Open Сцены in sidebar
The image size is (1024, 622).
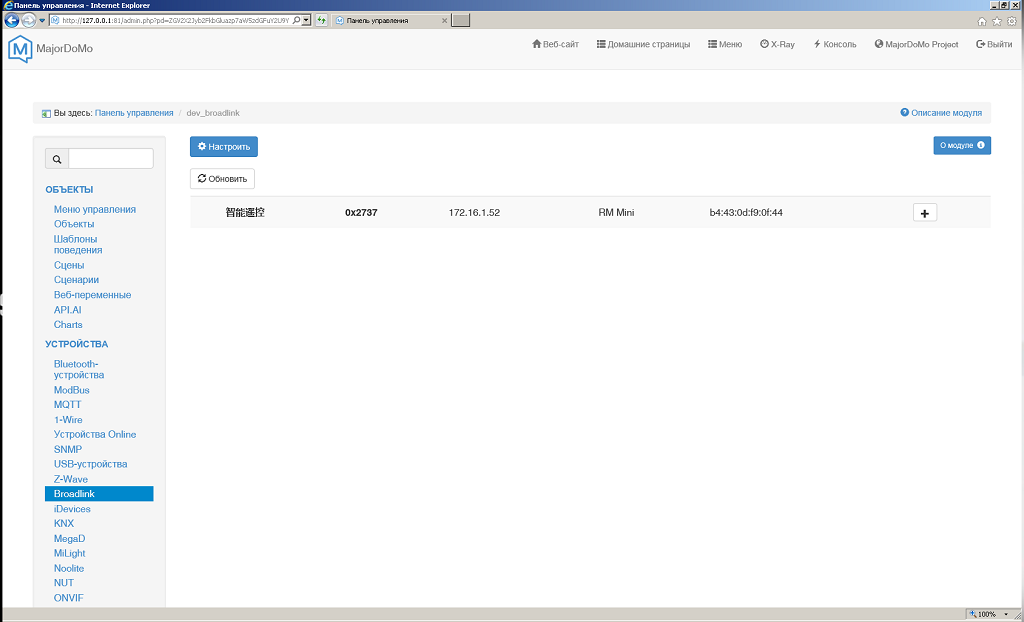coord(69,265)
